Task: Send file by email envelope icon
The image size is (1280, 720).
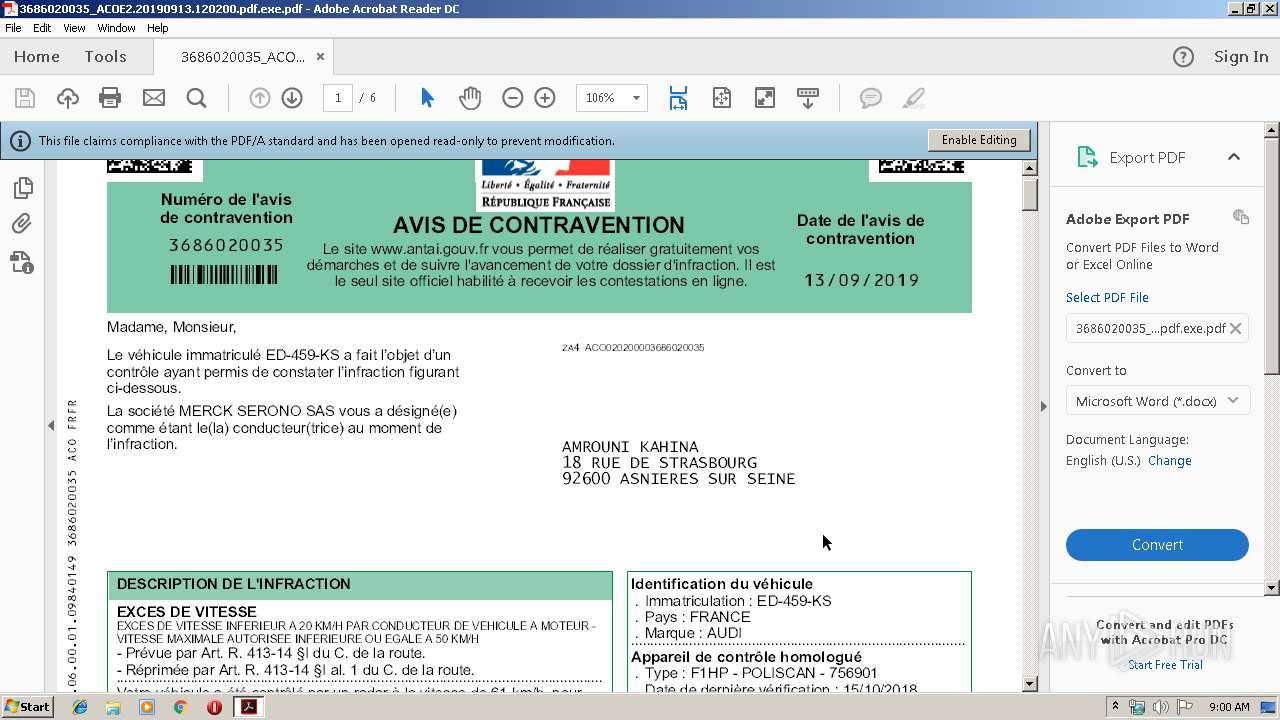Action: click(154, 98)
